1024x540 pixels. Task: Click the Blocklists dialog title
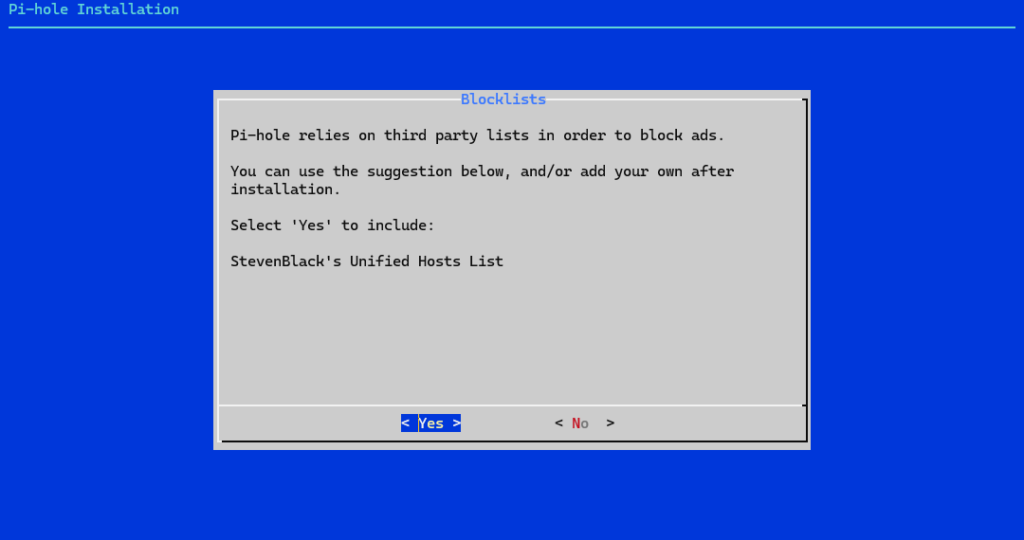click(x=503, y=99)
